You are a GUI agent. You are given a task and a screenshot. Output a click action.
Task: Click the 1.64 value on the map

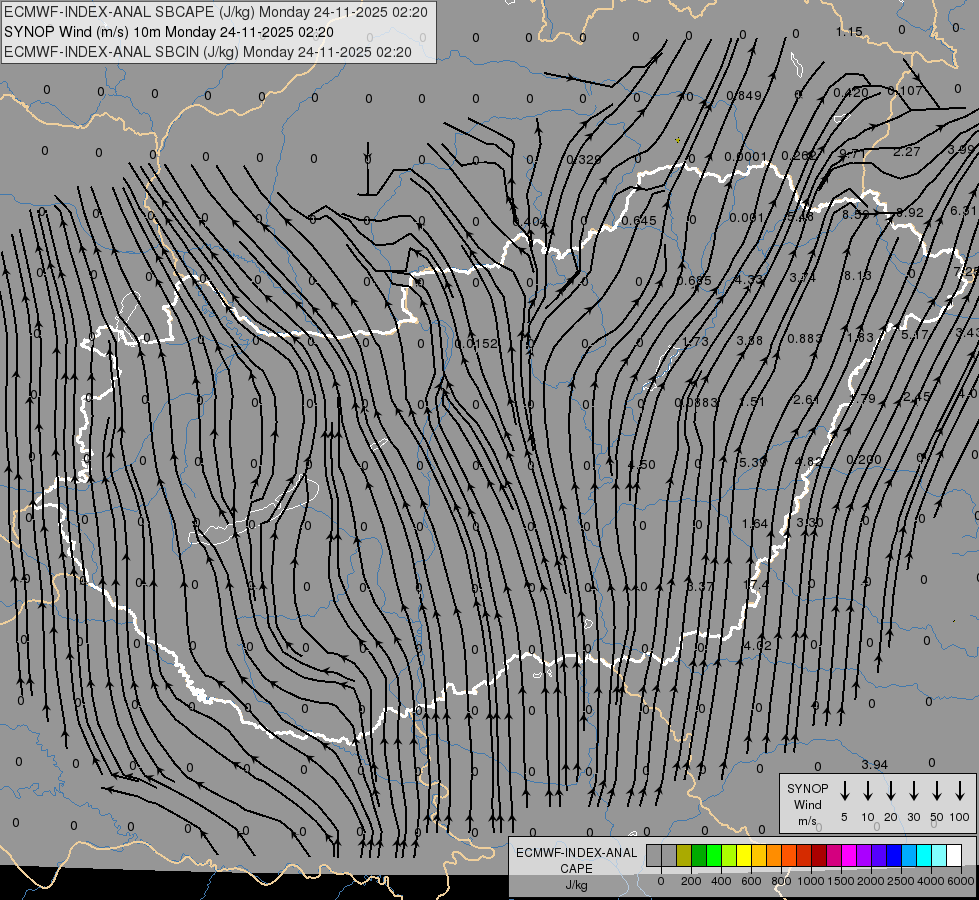tap(755, 523)
